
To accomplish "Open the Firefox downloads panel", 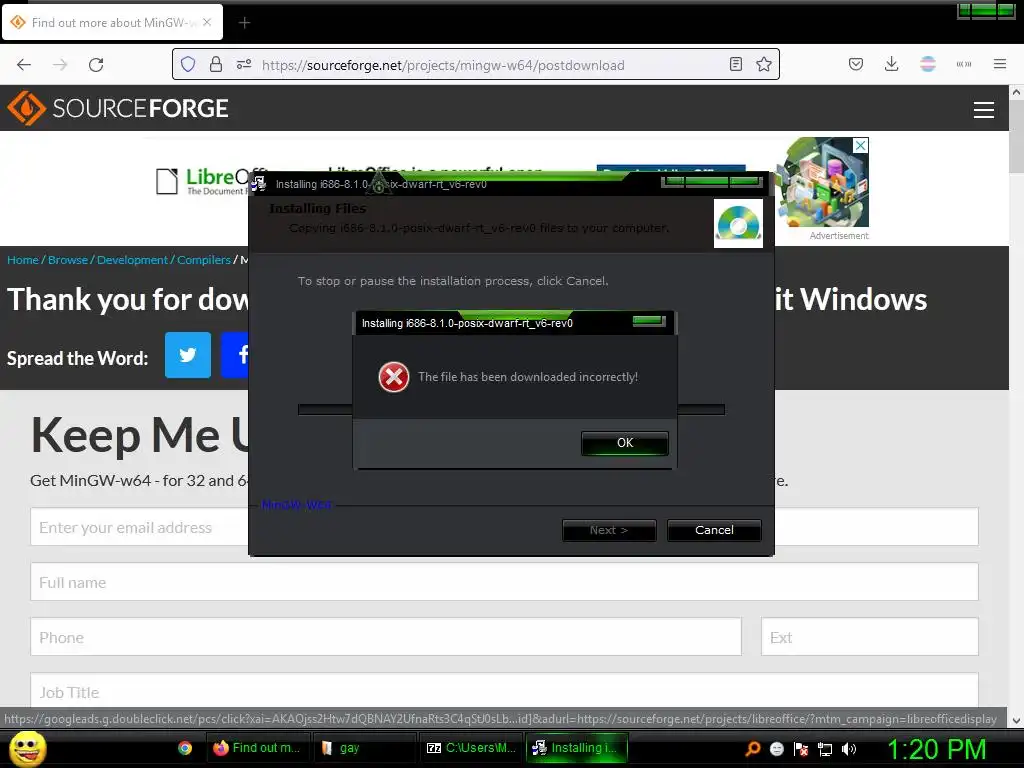I will pyautogui.click(x=891, y=64).
